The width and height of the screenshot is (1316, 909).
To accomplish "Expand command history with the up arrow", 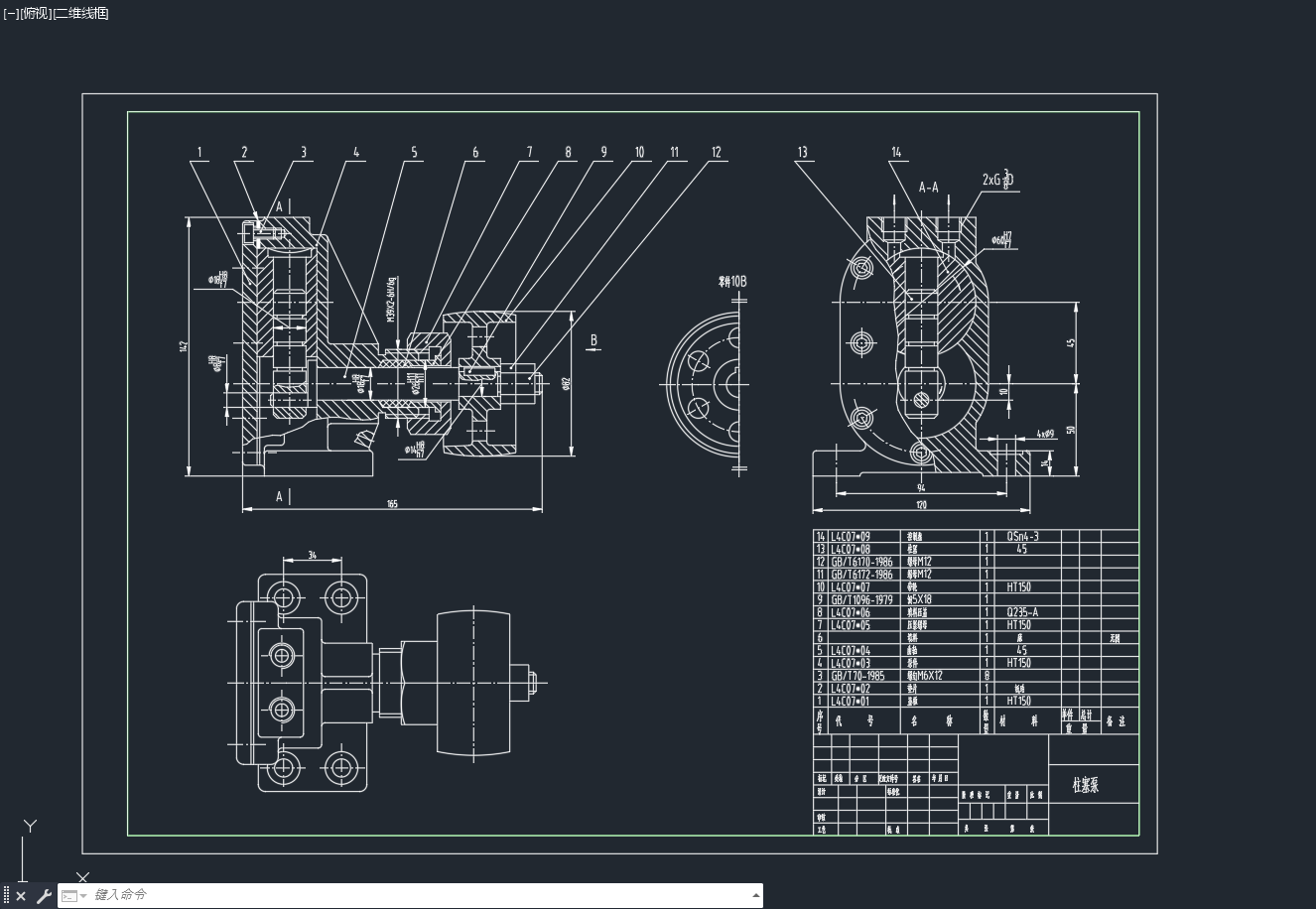I will pos(756,895).
